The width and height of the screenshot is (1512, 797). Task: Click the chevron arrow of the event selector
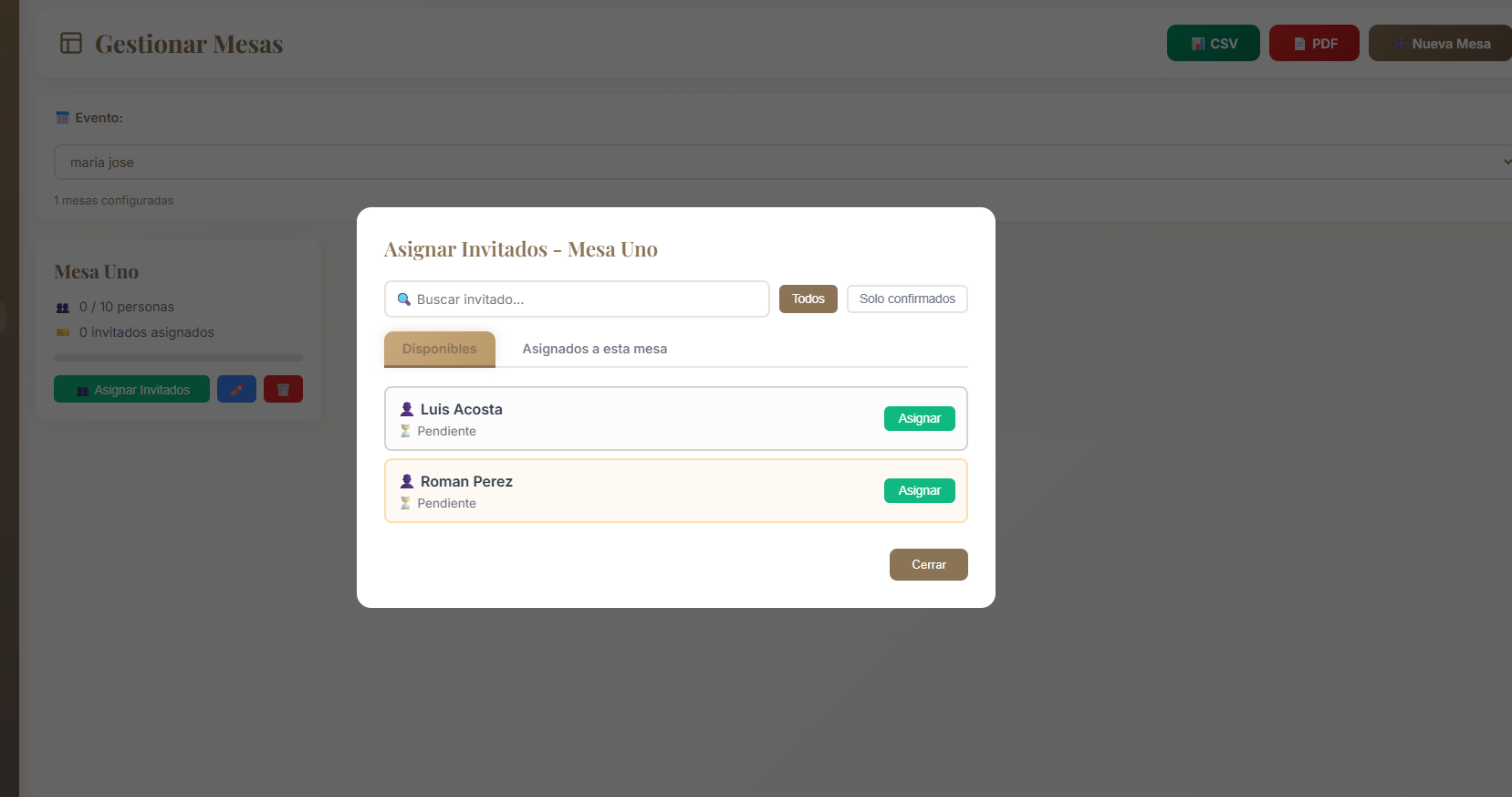tap(1506, 162)
